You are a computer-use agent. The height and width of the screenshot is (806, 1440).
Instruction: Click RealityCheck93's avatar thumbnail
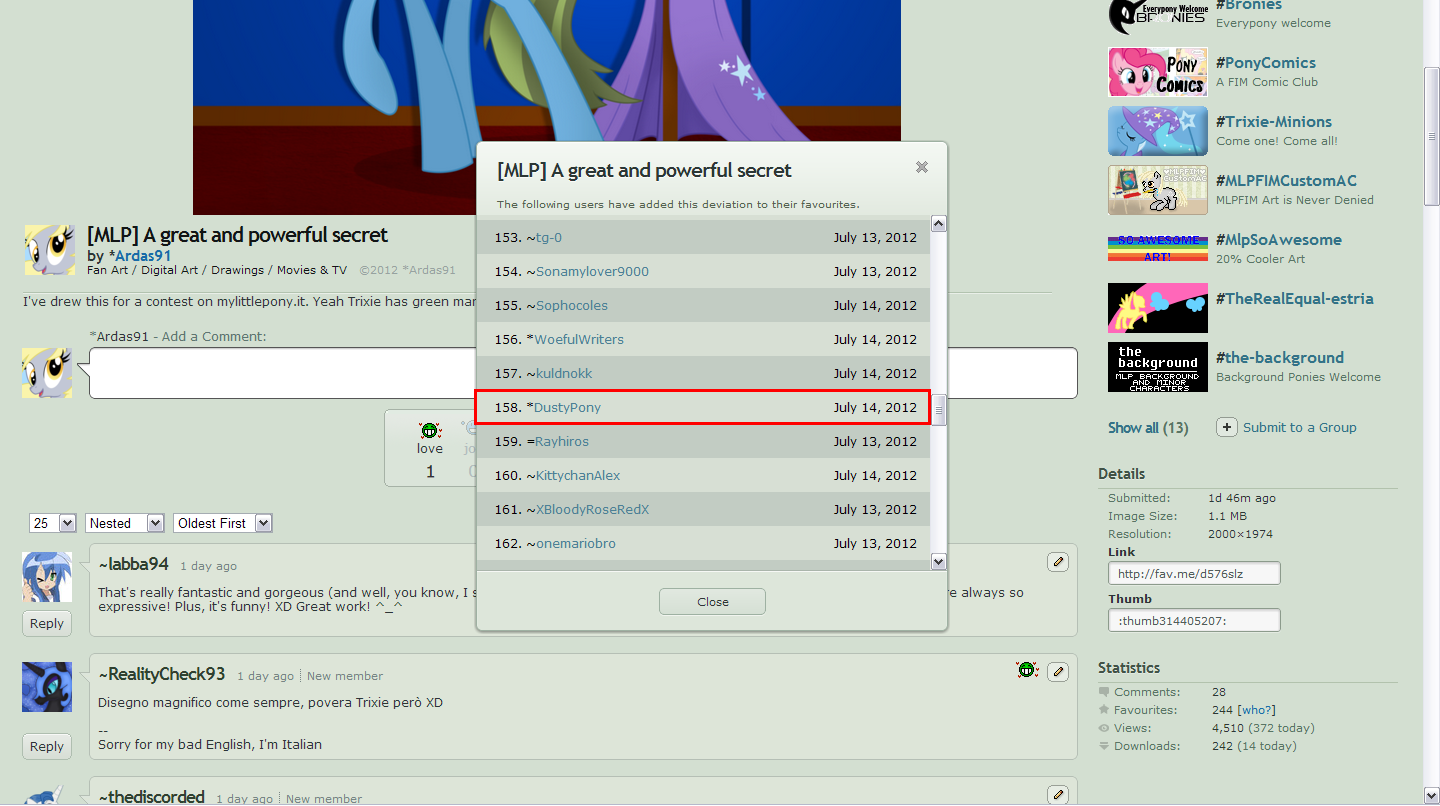coord(47,687)
